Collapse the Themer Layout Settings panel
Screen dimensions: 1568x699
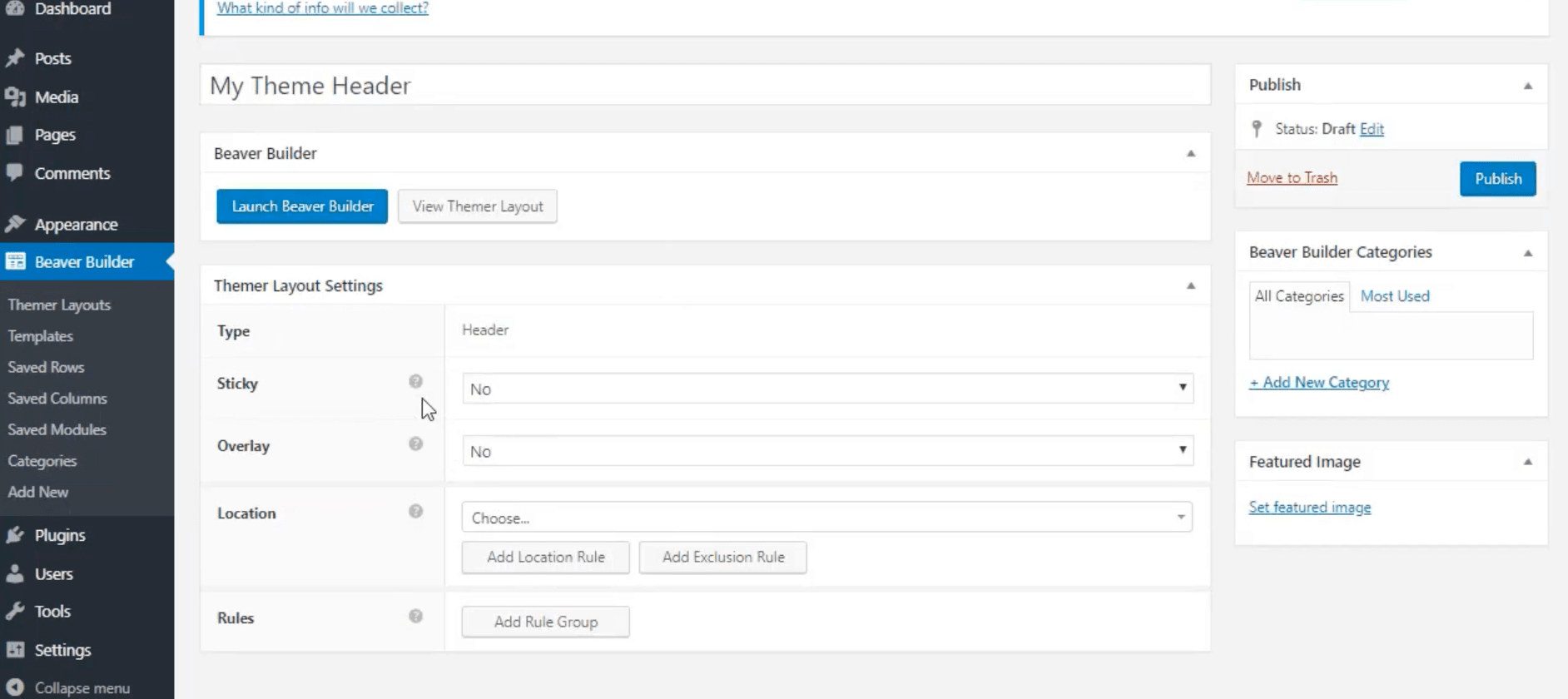[x=1190, y=285]
